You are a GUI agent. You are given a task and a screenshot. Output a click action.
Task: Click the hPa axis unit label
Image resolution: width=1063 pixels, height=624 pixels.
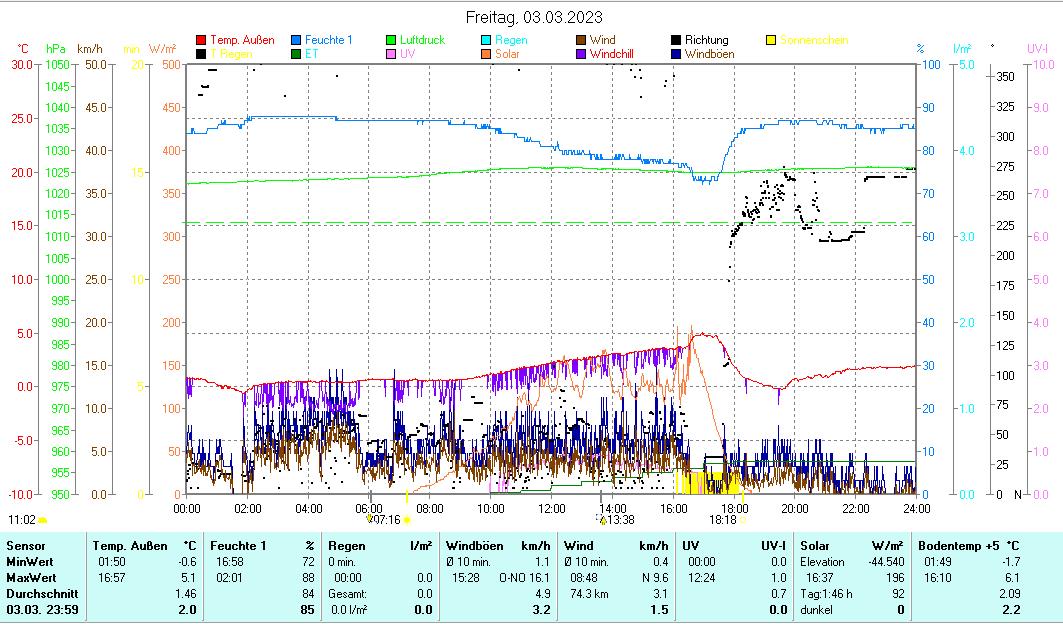coord(56,49)
